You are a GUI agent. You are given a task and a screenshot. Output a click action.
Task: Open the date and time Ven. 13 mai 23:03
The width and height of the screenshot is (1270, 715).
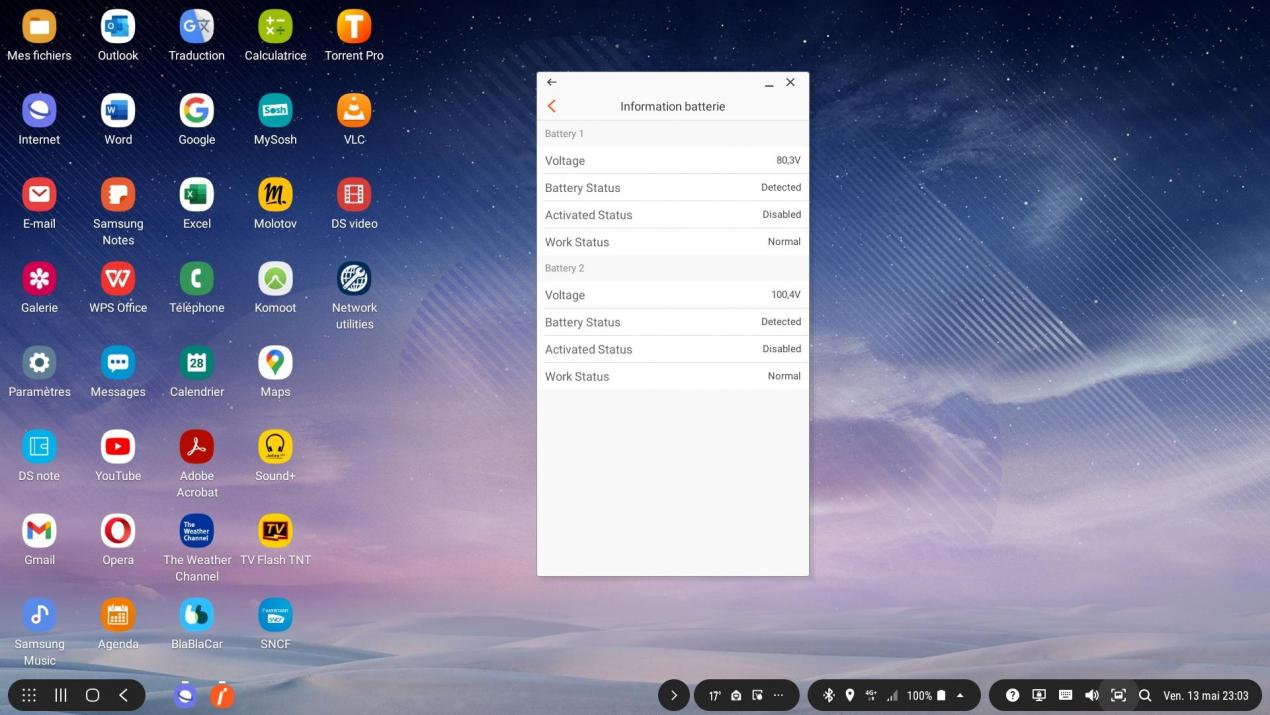pyautogui.click(x=1206, y=695)
